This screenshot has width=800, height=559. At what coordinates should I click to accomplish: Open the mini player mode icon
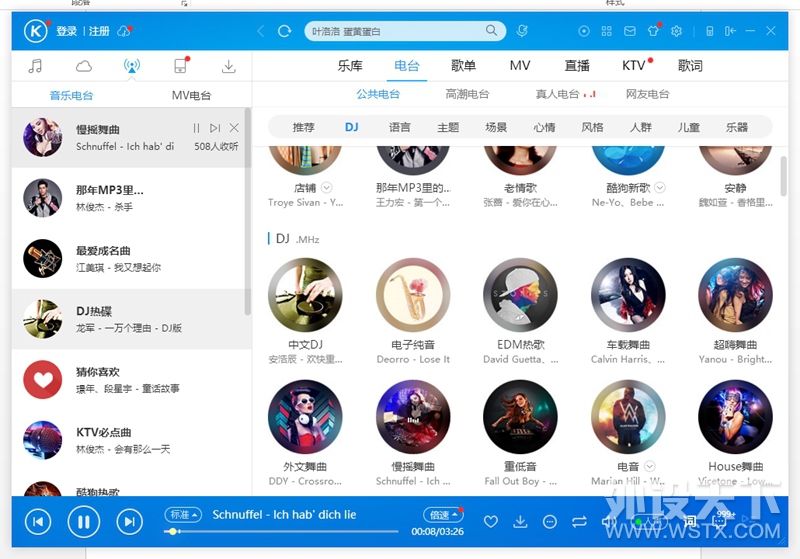point(730,31)
